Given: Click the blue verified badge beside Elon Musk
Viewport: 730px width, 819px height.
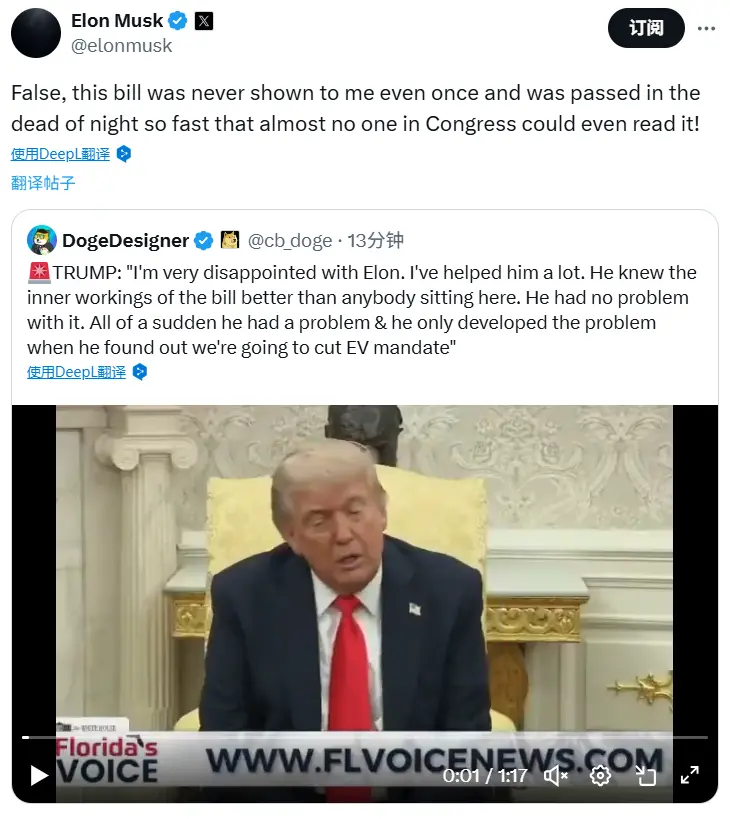Looking at the screenshot, I should tap(178, 21).
